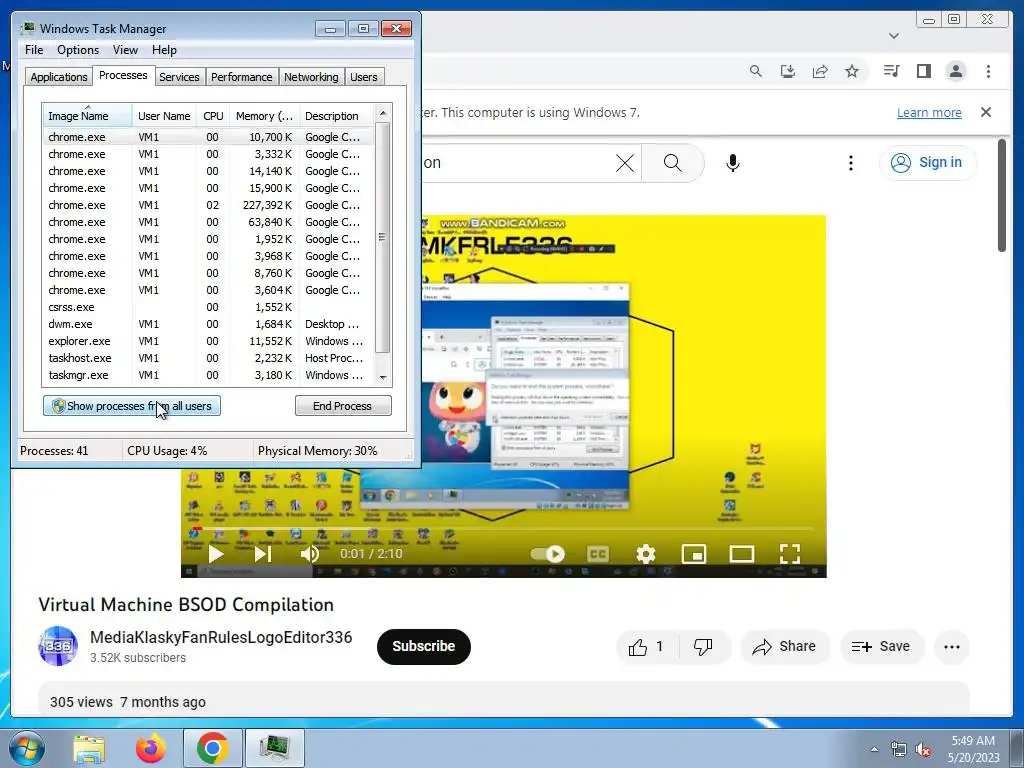This screenshot has width=1024, height=768.
Task: Switch to the Networking tab
Action: coord(311,77)
